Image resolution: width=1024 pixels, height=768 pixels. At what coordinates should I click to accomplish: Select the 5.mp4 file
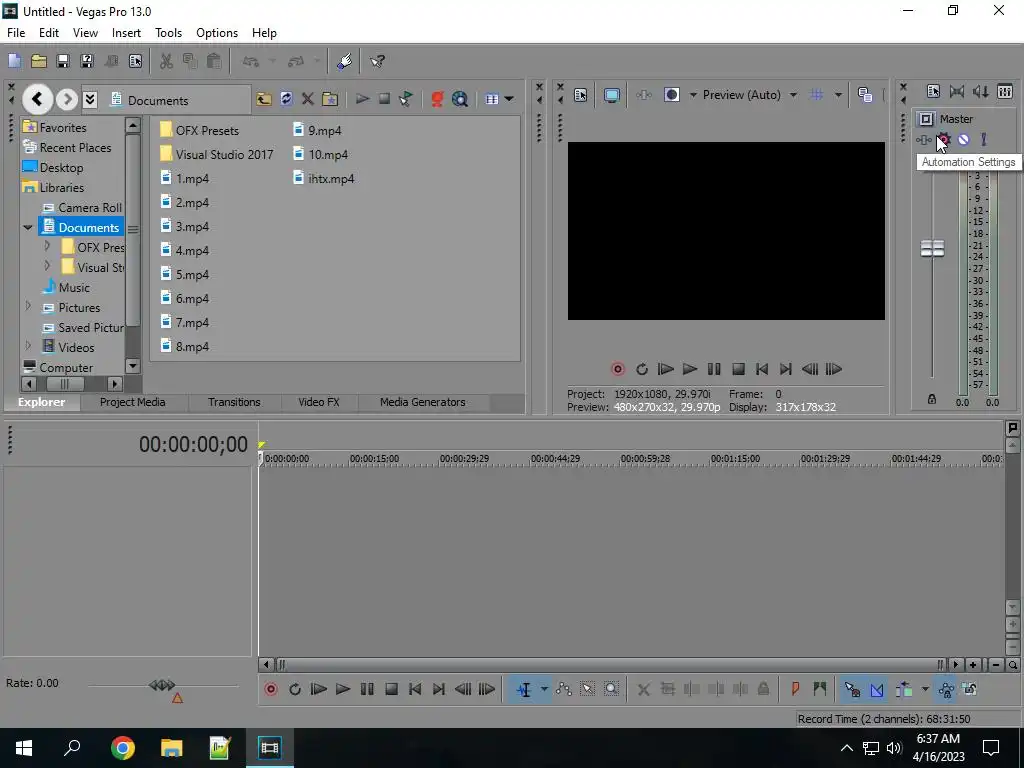[185, 275]
